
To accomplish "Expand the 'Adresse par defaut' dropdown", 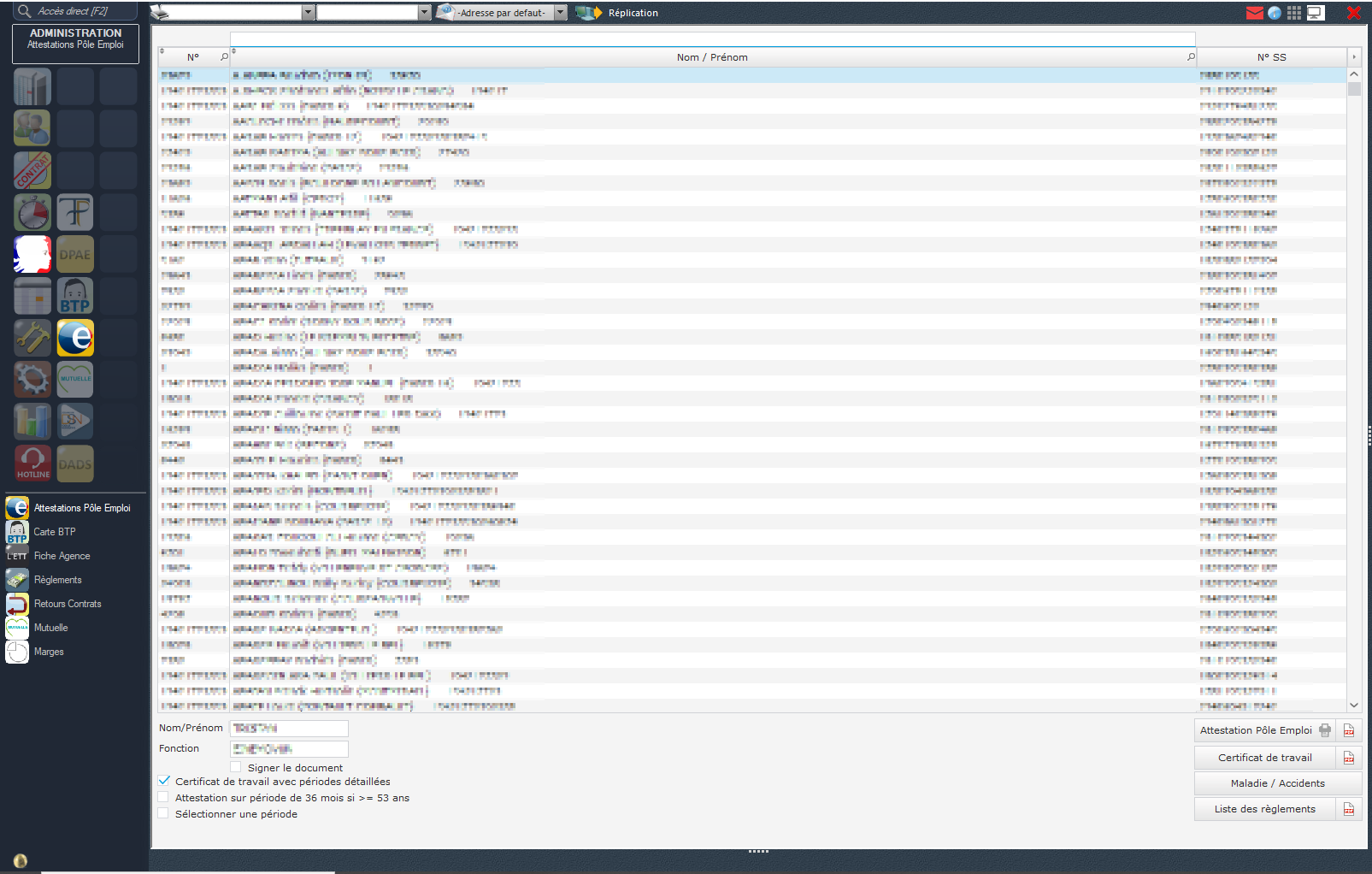I will point(561,13).
